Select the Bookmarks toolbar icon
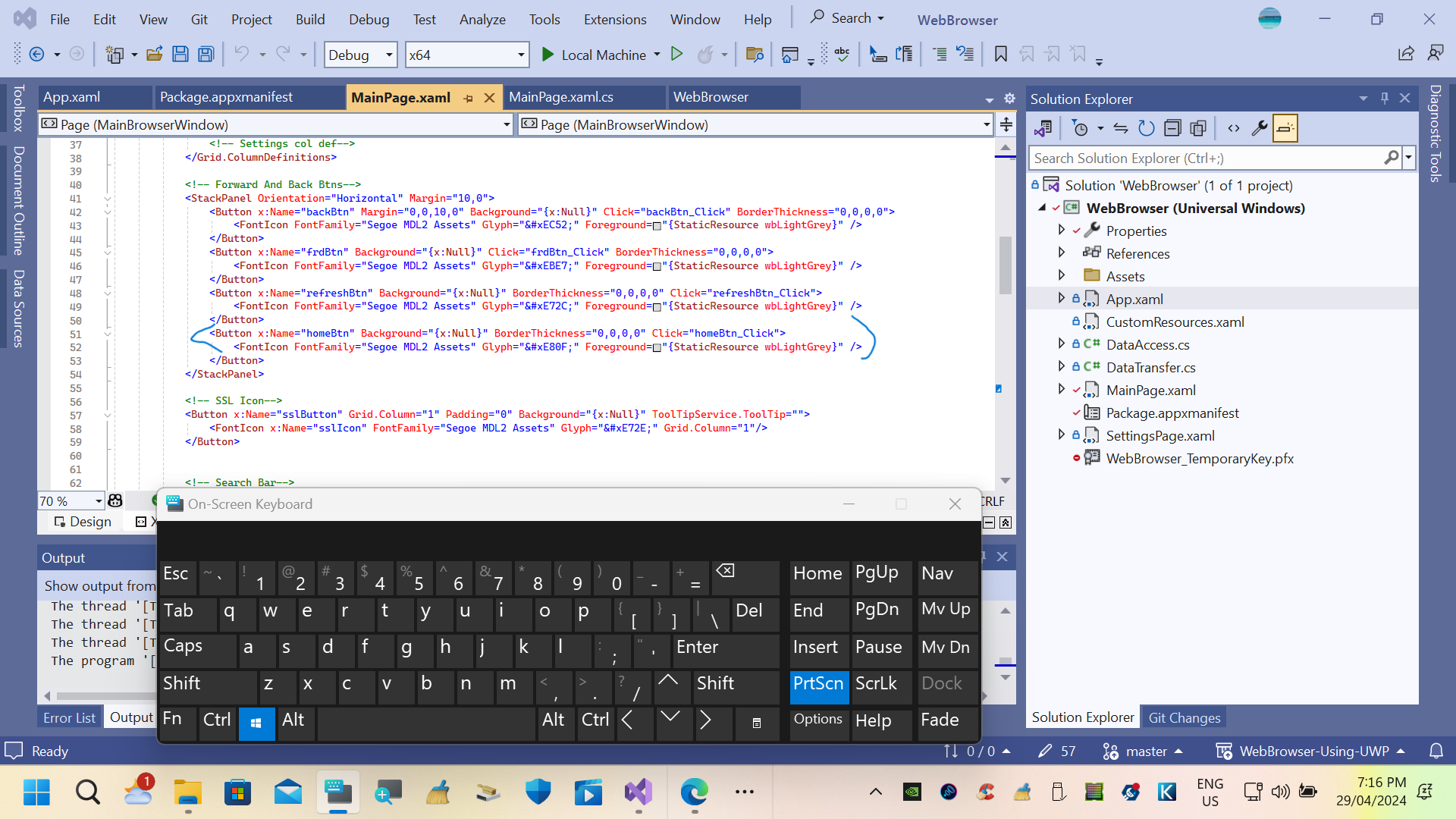Image resolution: width=1456 pixels, height=819 pixels. (x=1001, y=54)
